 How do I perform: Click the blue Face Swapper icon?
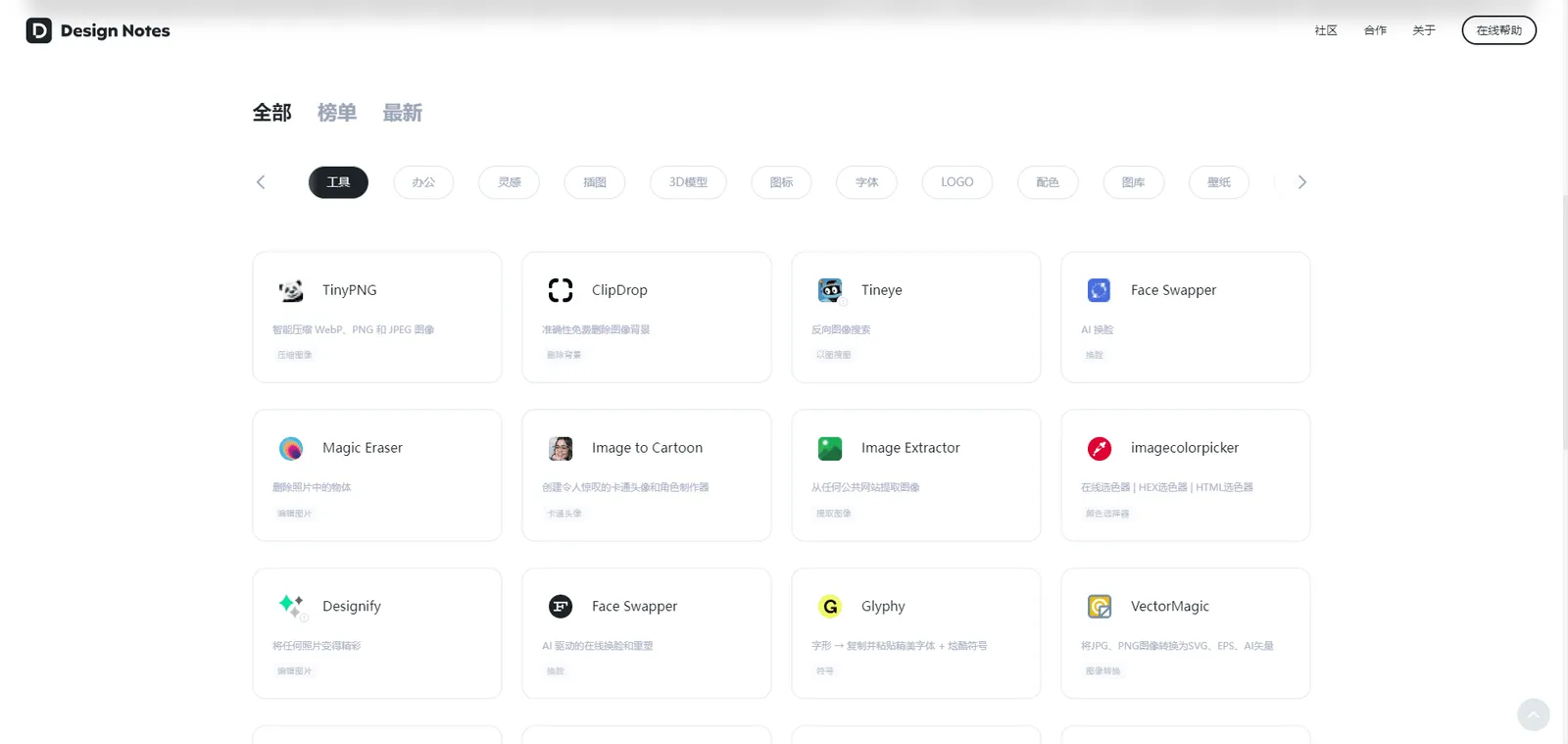click(1100, 290)
